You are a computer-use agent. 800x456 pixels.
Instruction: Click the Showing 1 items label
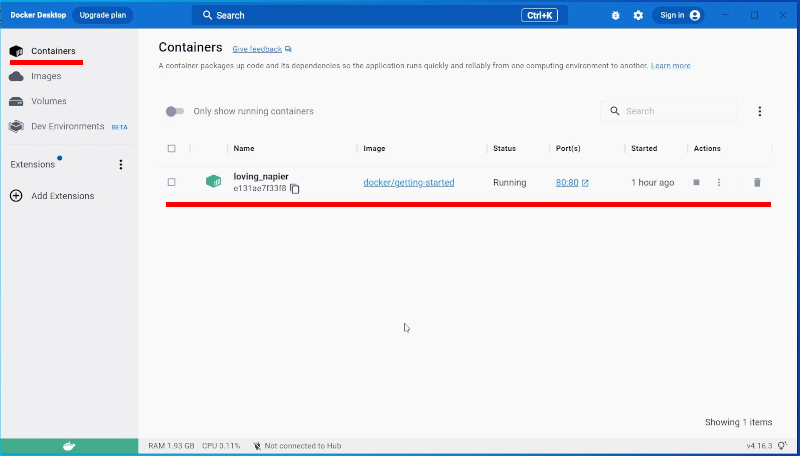pyautogui.click(x=738, y=422)
